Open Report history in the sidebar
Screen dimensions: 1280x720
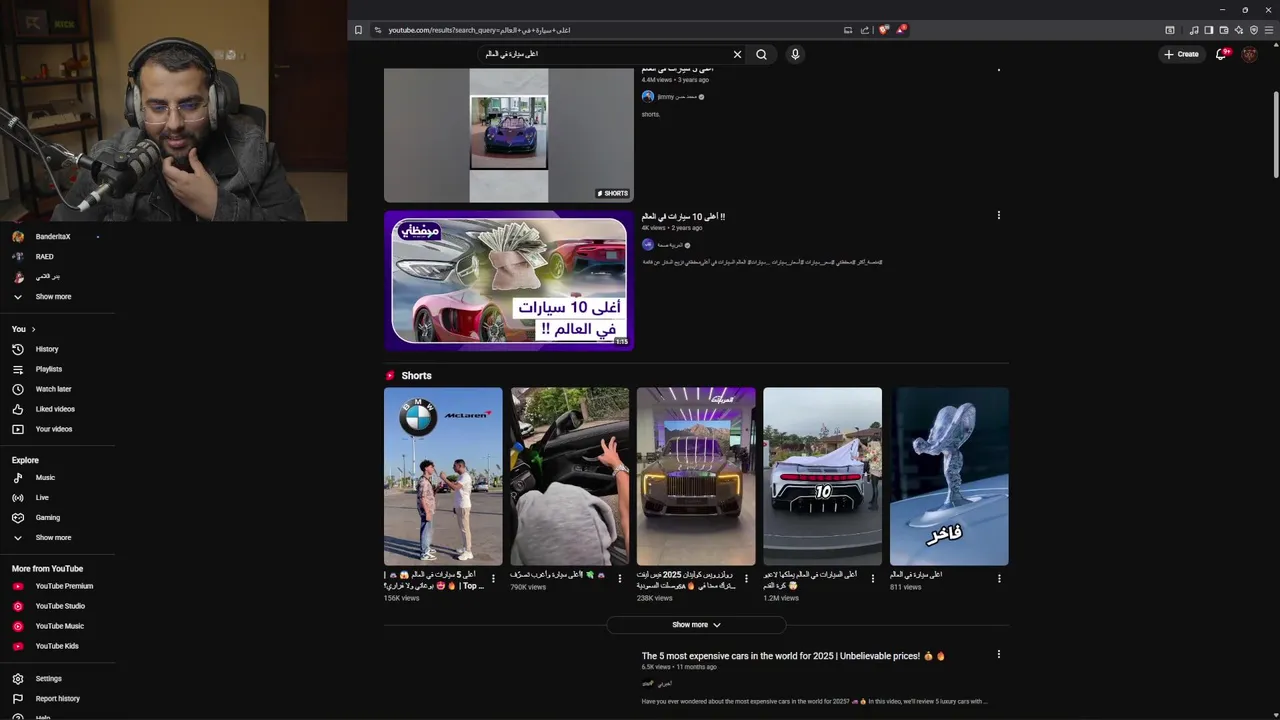(57, 699)
